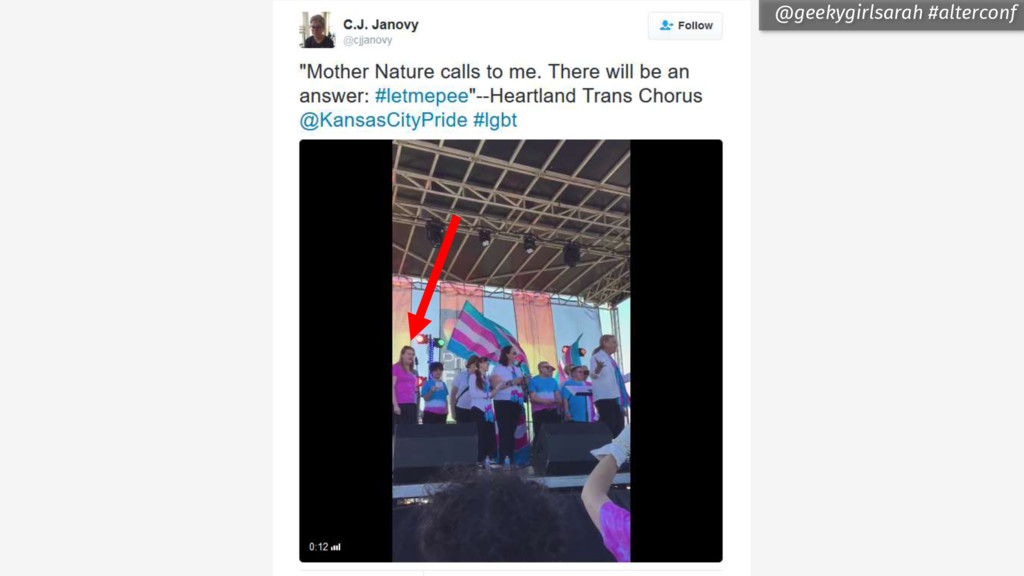This screenshot has height=576, width=1024.
Task: Play the embedded Heartland Trans Chorus video
Action: (x=511, y=351)
